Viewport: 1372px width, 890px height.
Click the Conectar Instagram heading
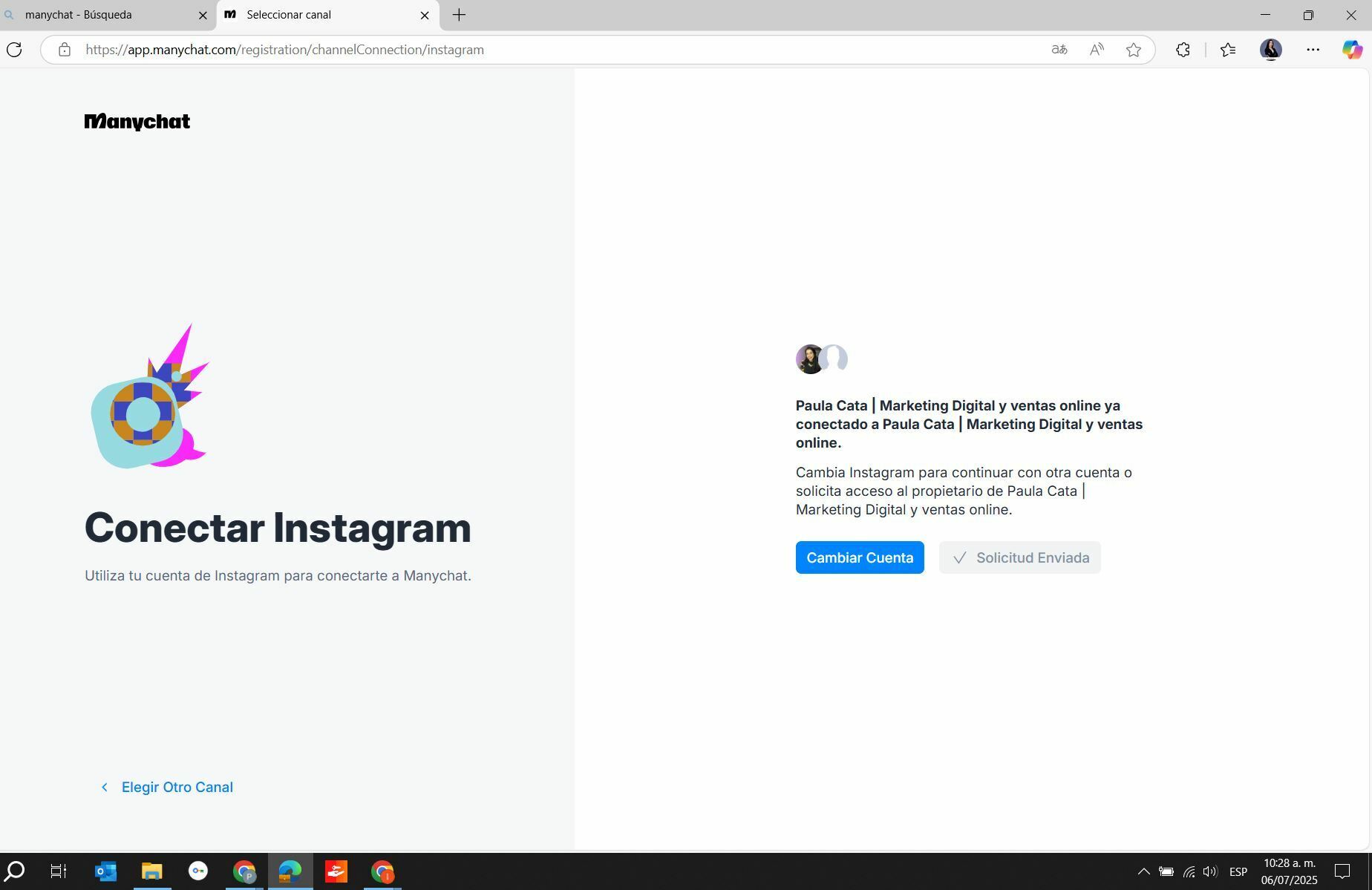[x=278, y=528]
